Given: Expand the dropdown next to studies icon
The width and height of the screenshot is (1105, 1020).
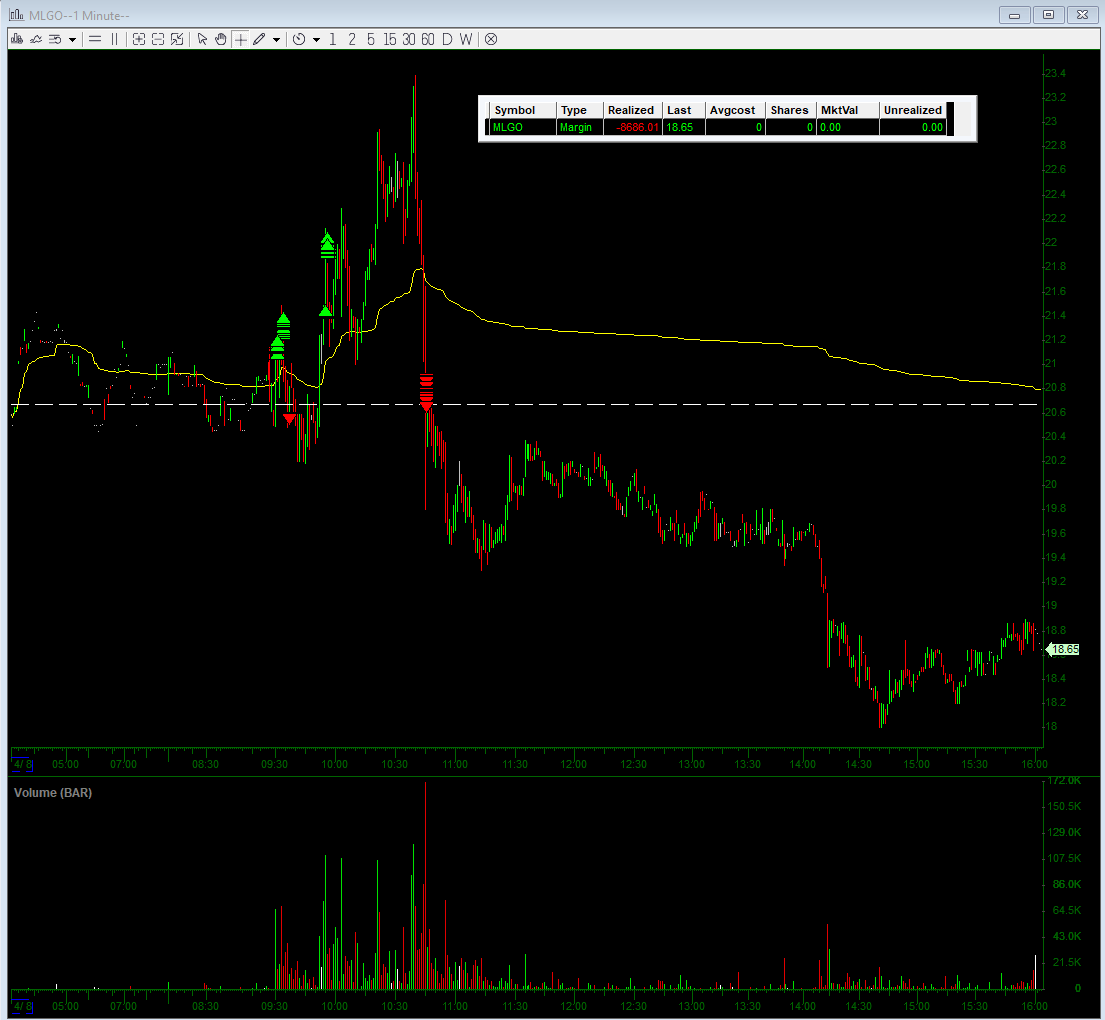Looking at the screenshot, I should point(72,39).
